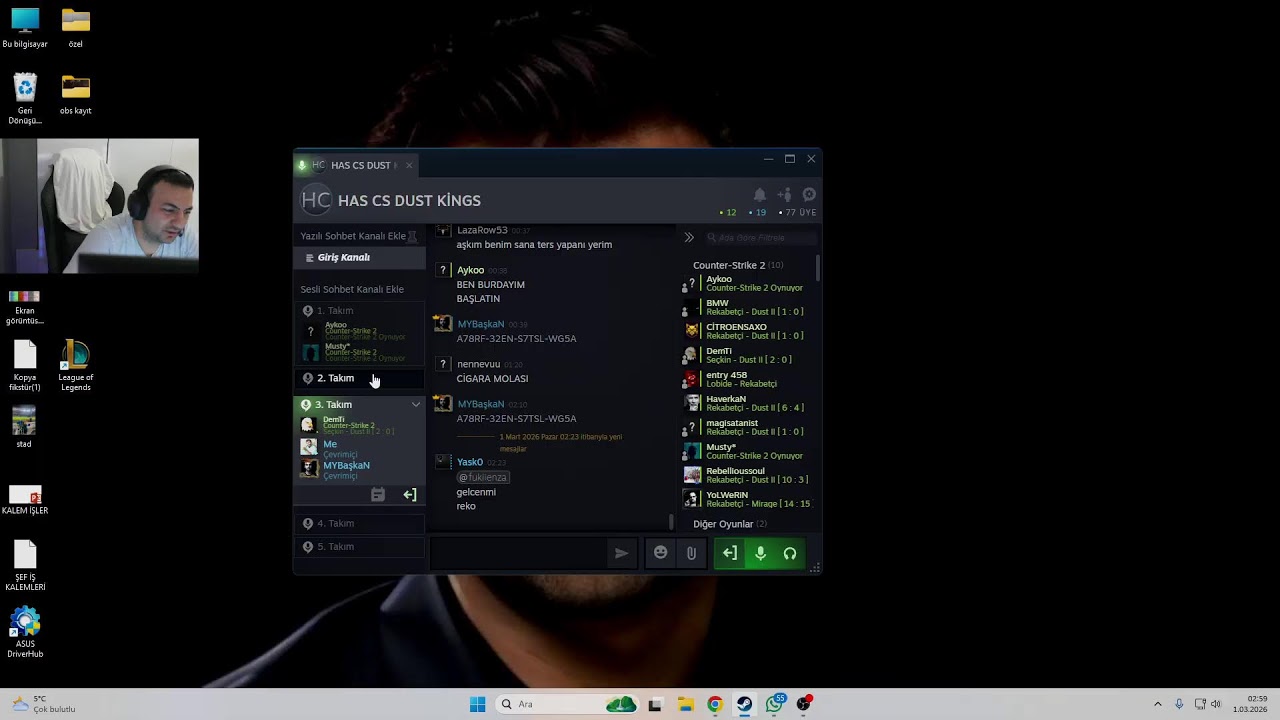Click nennevuu's name in the chat
Image resolution: width=1280 pixels, height=720 pixels.
[478, 364]
